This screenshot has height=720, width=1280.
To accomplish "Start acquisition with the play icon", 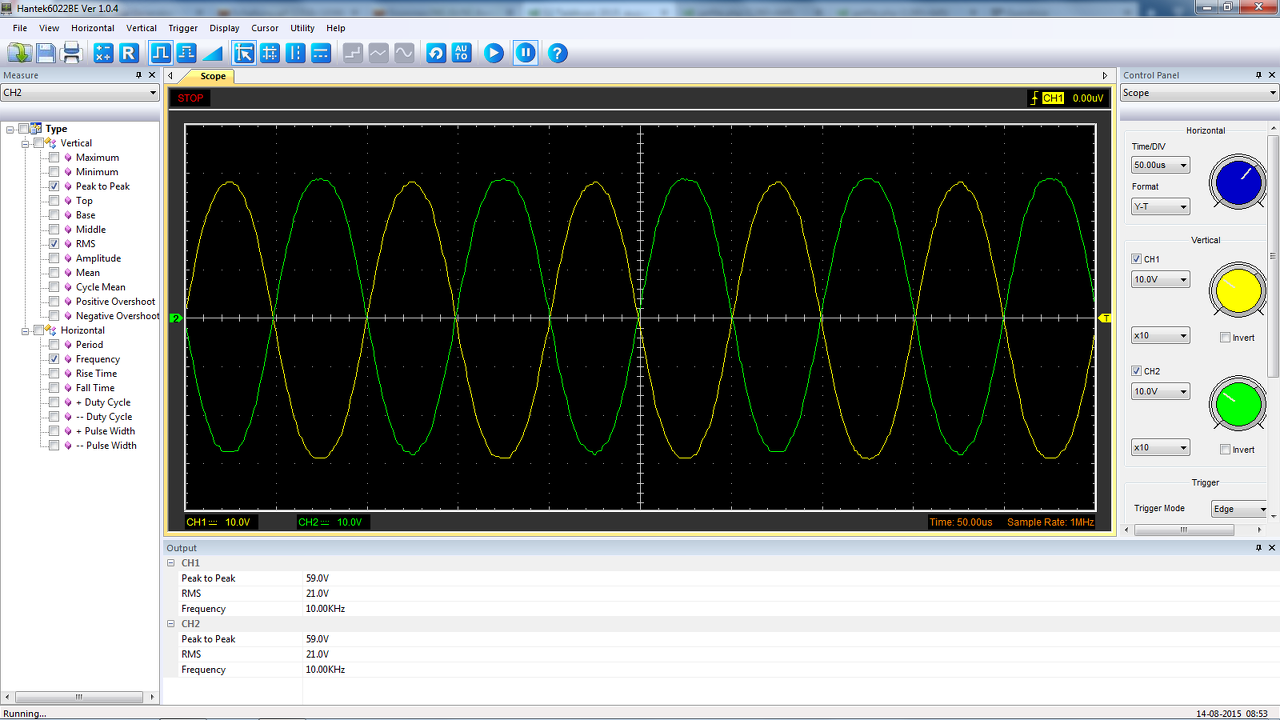I will (494, 53).
